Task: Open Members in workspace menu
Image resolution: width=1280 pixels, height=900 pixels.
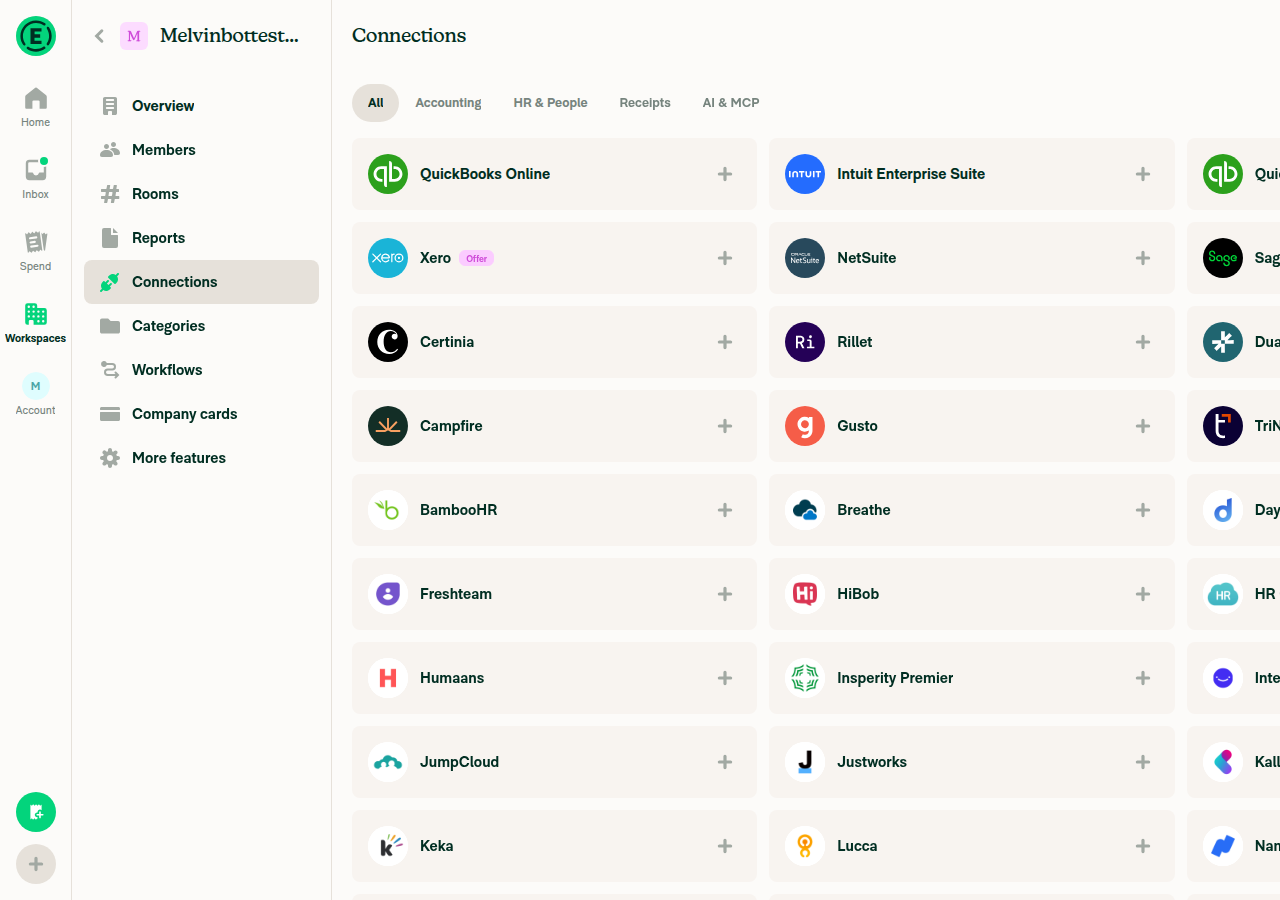Action: 201,150
